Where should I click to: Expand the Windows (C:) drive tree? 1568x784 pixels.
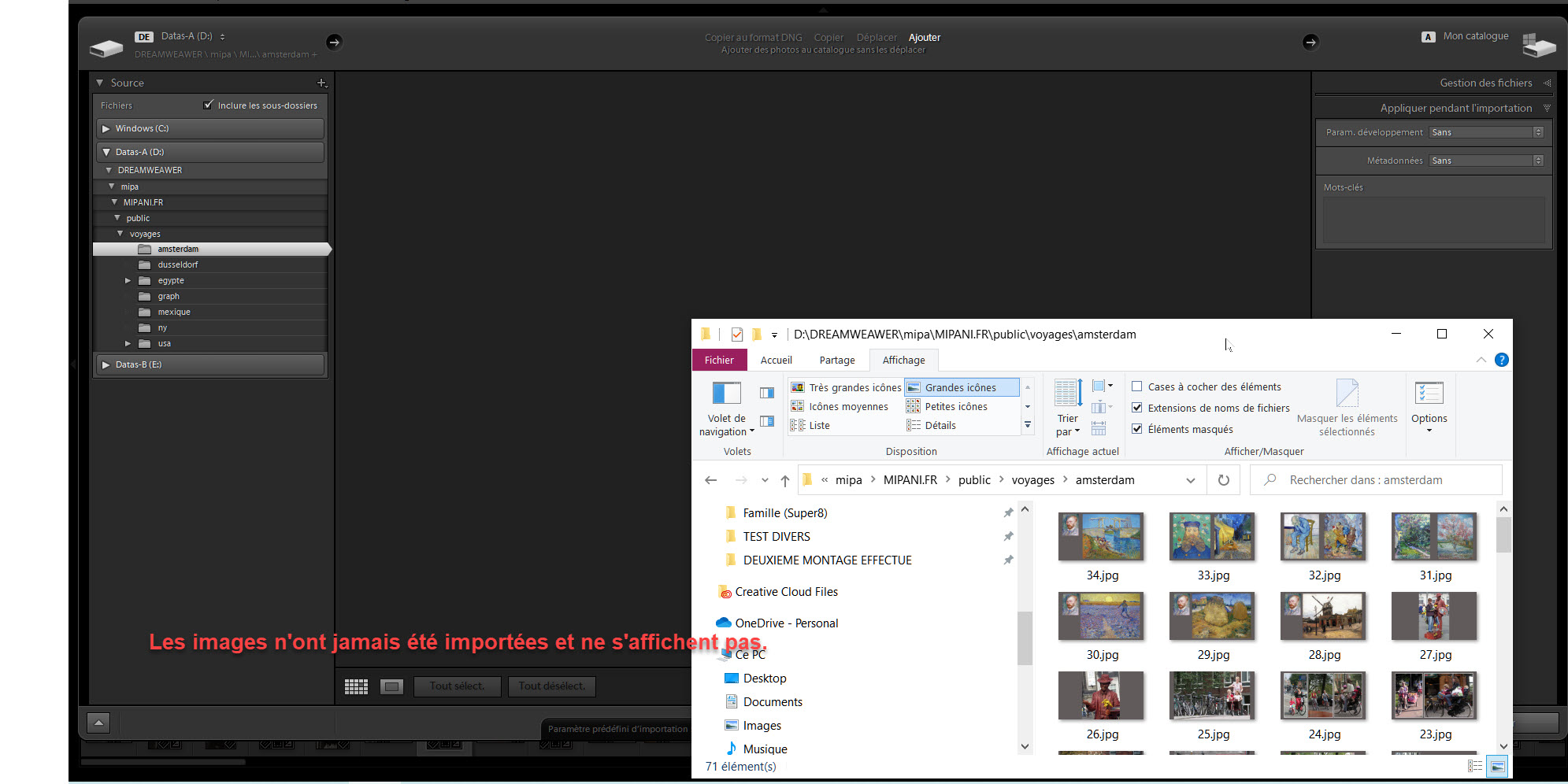click(106, 128)
